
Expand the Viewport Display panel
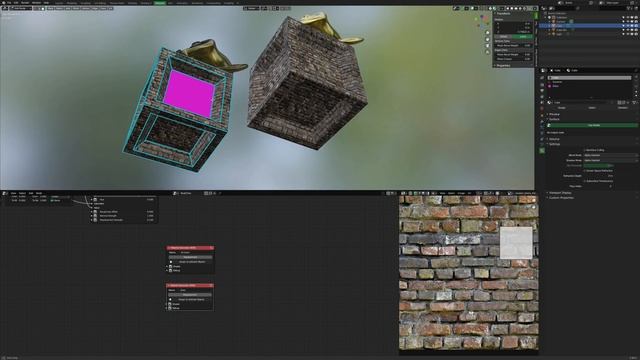pos(560,193)
